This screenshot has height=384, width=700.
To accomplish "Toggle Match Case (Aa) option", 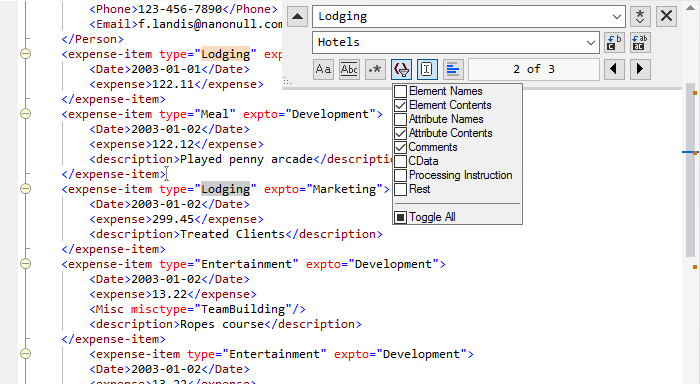I will click(x=323, y=69).
